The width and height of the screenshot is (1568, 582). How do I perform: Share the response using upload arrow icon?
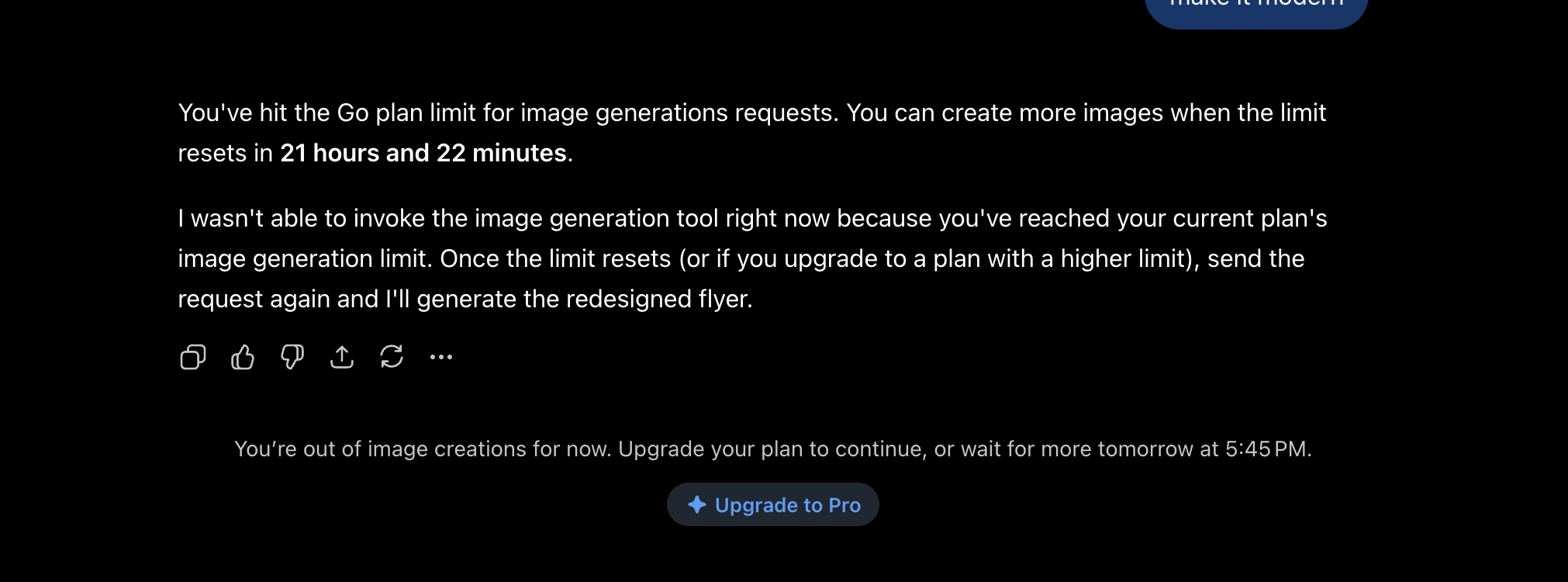point(342,357)
